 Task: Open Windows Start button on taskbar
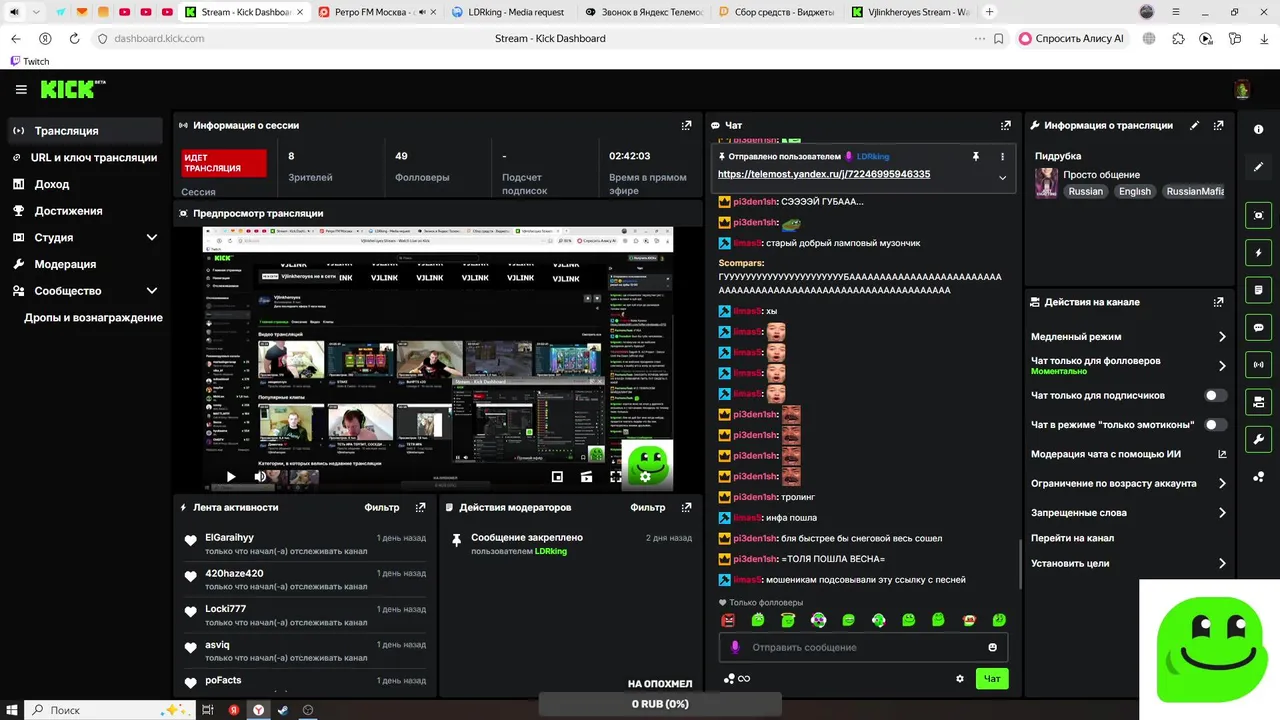click(12, 709)
